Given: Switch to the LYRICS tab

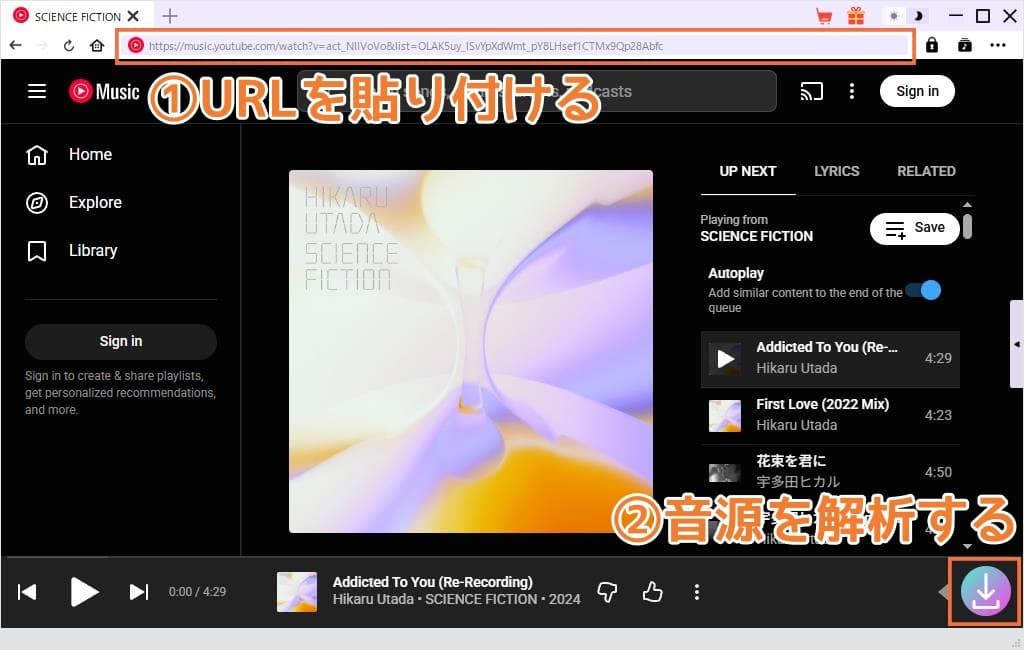Looking at the screenshot, I should click(x=836, y=171).
